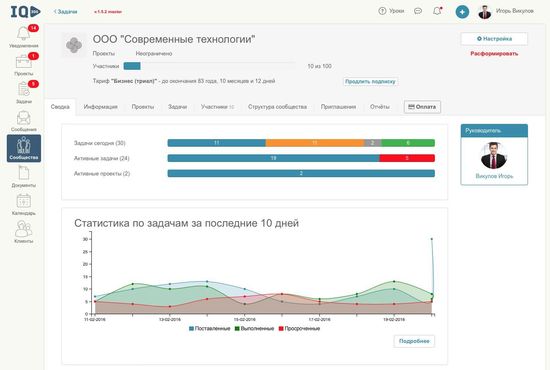Click Активные проекты (2) label

pos(102,174)
